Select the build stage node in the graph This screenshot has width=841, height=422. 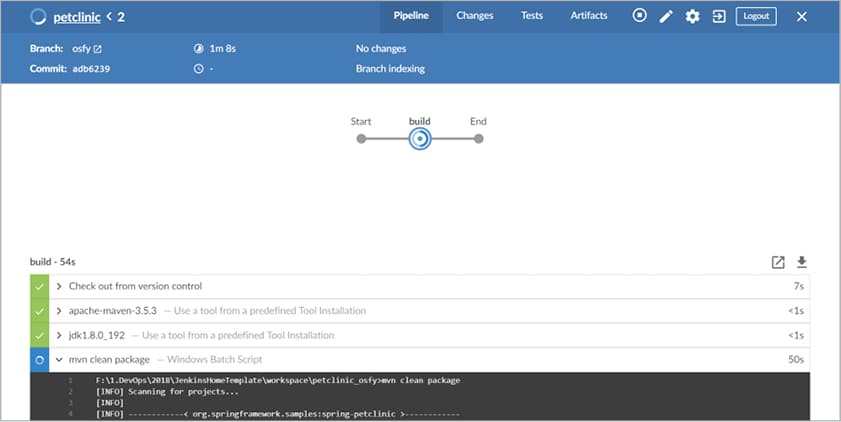click(x=420, y=139)
